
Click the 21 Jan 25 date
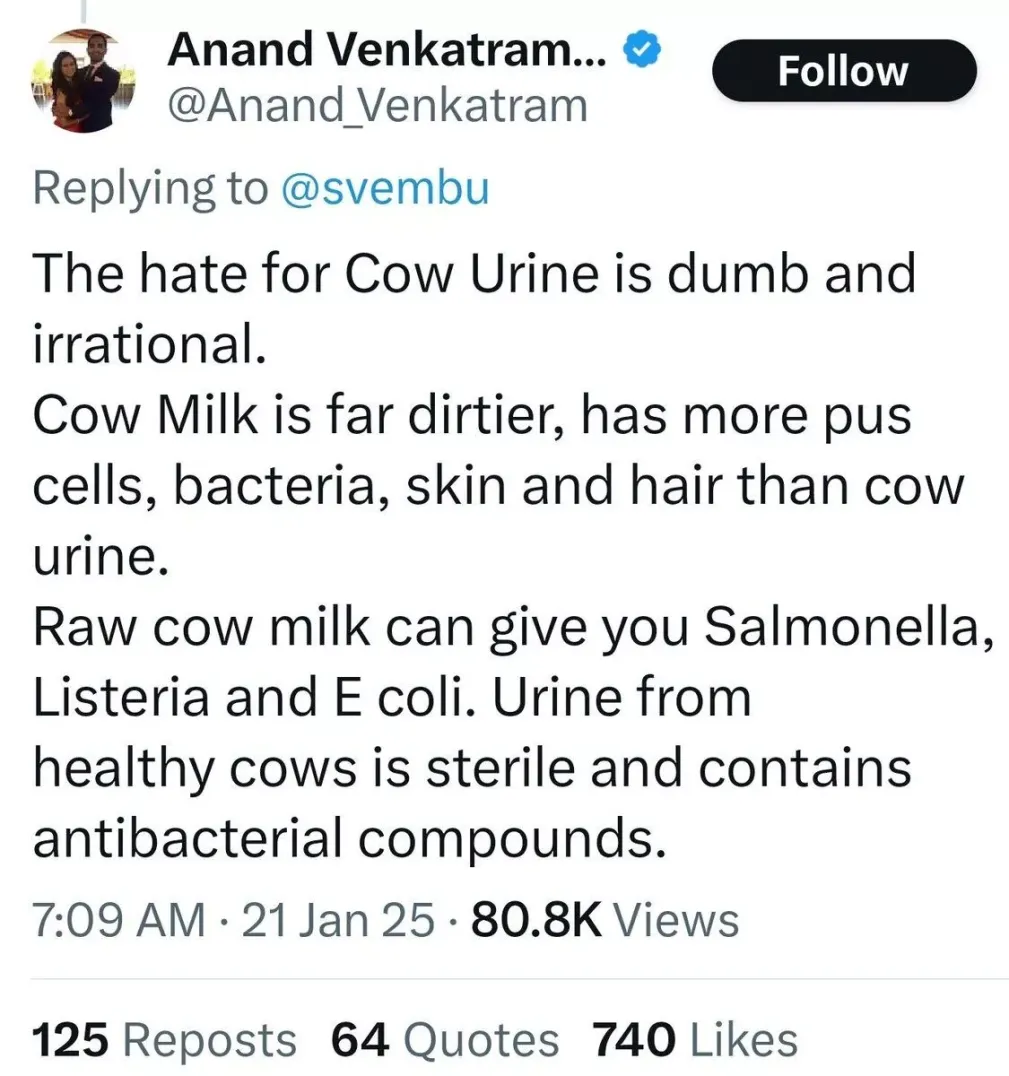(x=338, y=920)
